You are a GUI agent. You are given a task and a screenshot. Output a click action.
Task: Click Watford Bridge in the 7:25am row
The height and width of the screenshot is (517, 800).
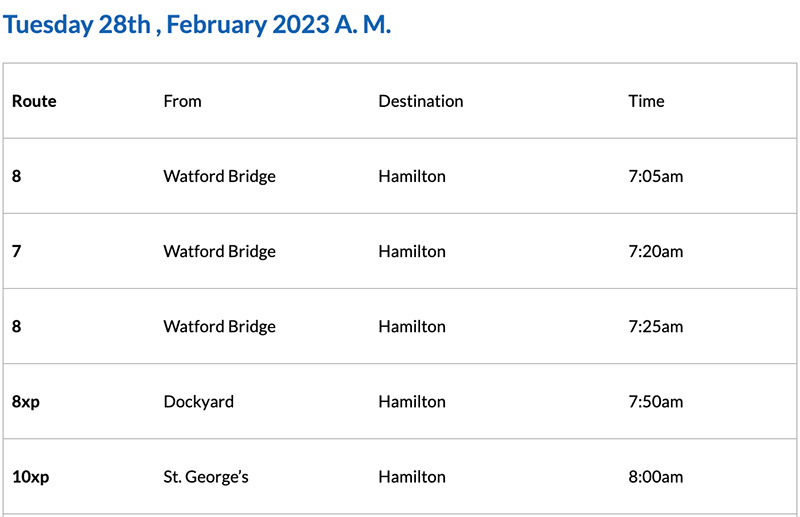[219, 326]
